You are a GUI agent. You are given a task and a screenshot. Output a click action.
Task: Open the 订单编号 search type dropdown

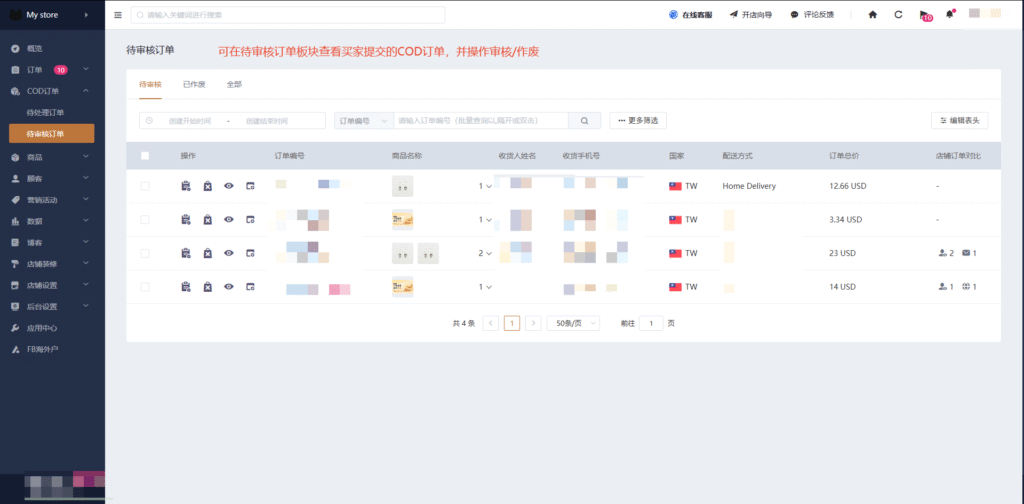point(364,120)
